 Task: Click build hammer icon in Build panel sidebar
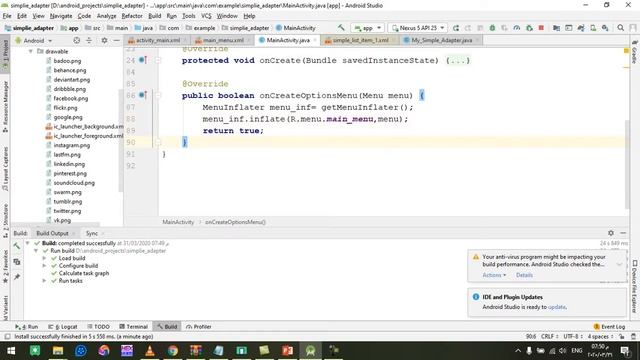pos(17,246)
